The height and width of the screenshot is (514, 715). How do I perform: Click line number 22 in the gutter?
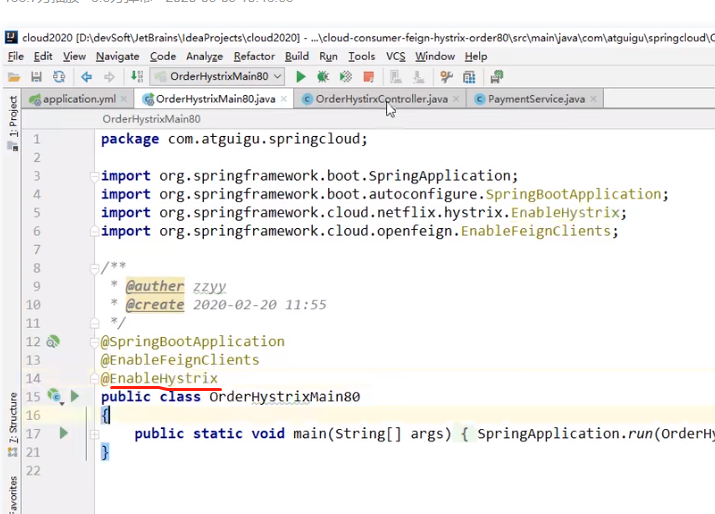[x=33, y=471]
